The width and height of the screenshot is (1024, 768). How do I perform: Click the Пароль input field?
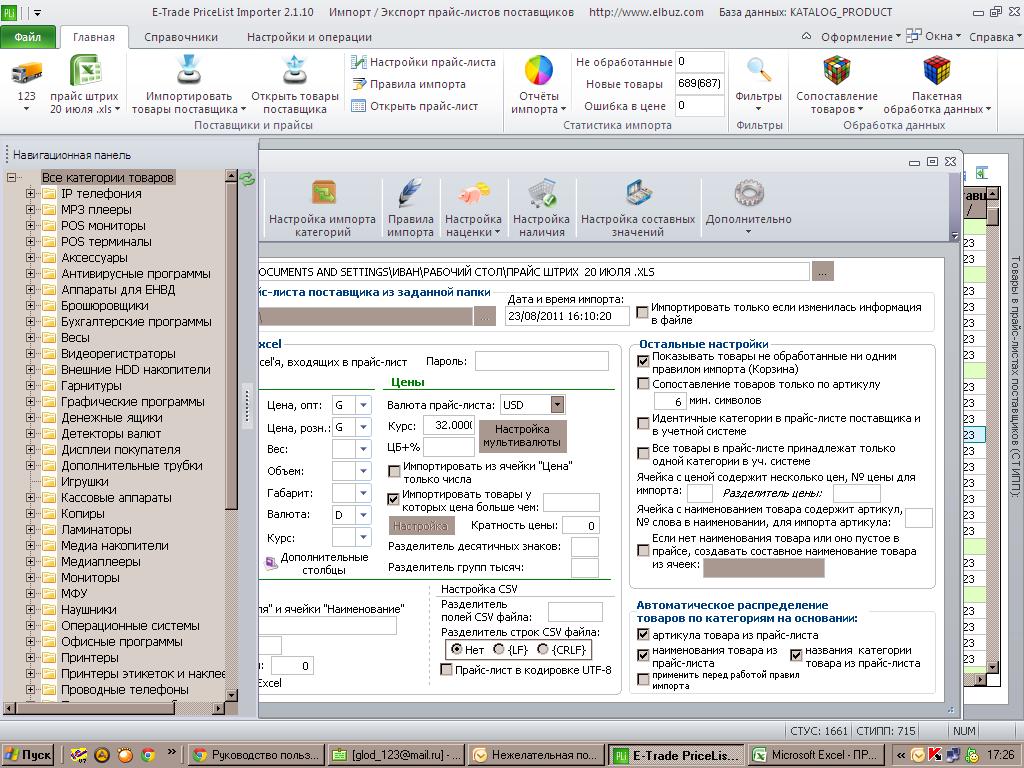[542, 361]
